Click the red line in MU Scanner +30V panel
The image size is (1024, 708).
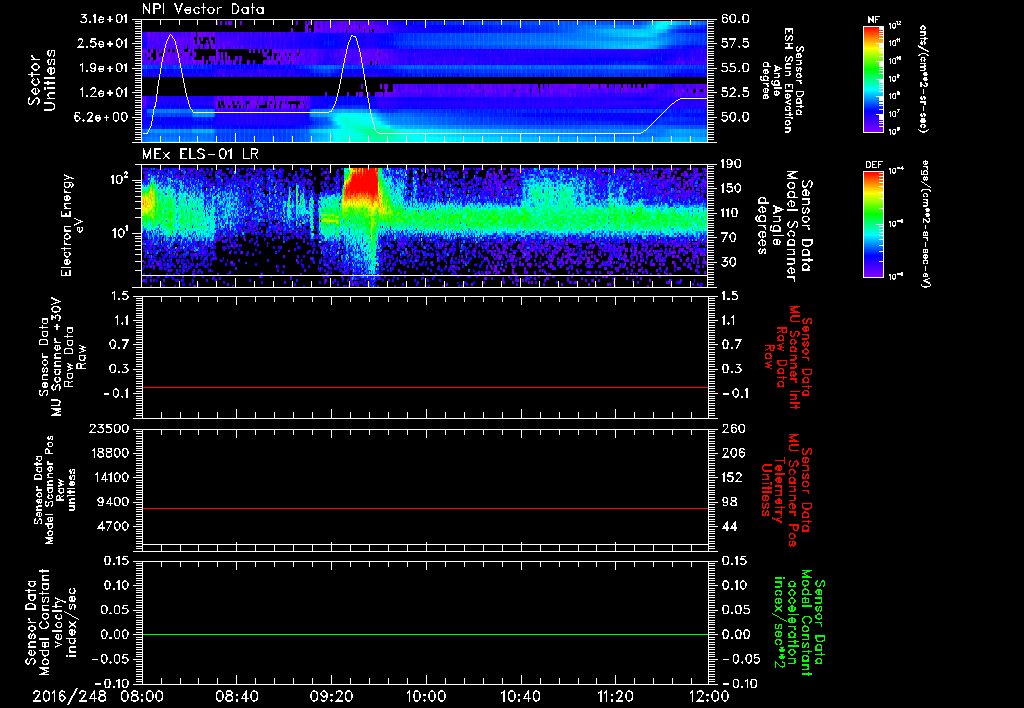(x=424, y=387)
